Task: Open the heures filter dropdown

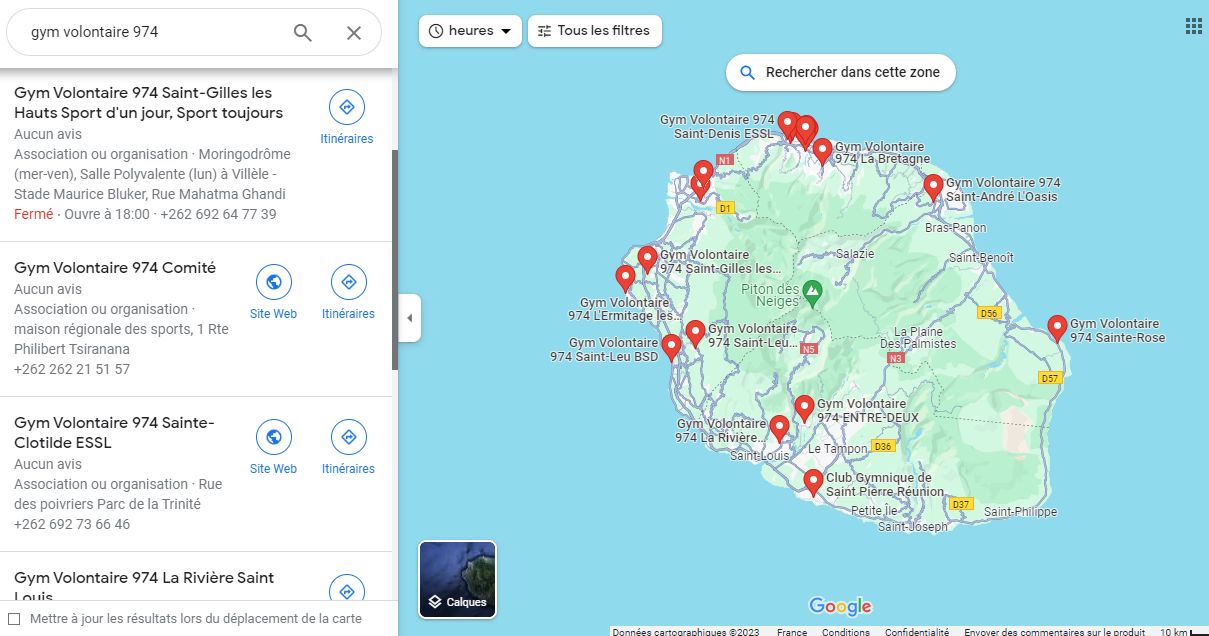Action: pyautogui.click(x=470, y=31)
